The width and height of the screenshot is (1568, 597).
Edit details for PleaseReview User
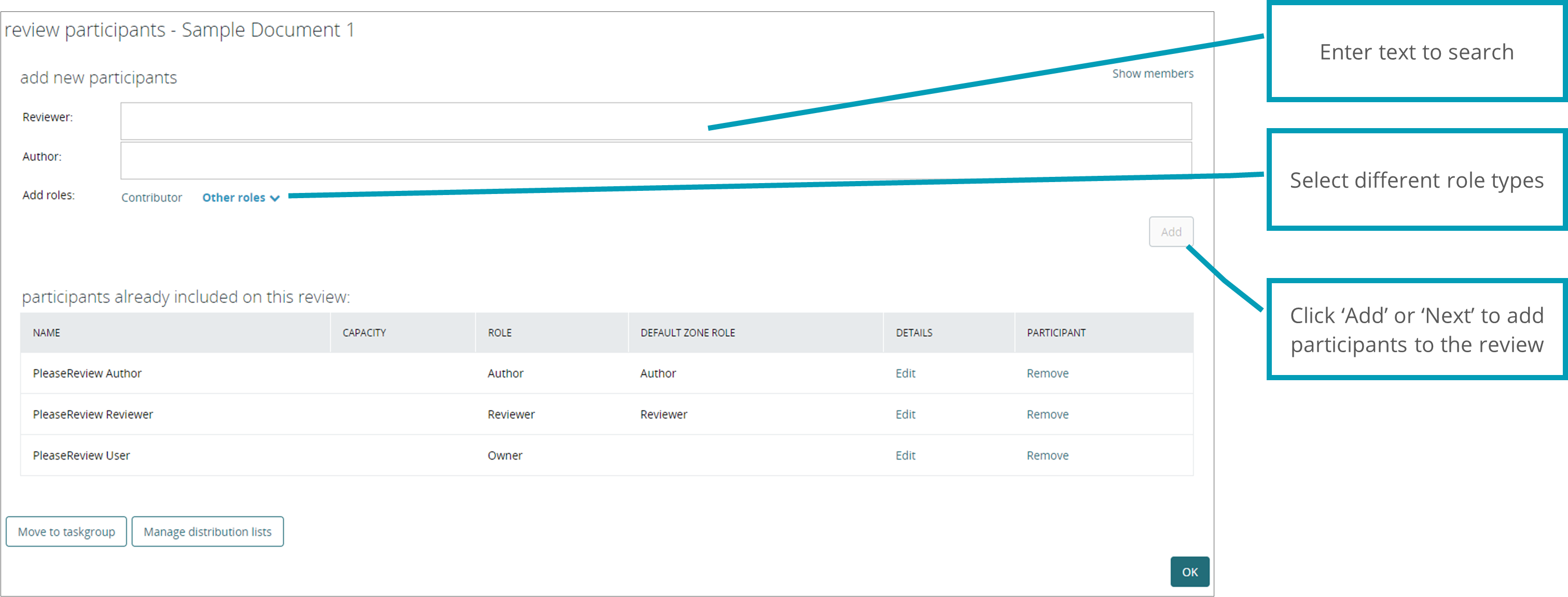[x=905, y=455]
